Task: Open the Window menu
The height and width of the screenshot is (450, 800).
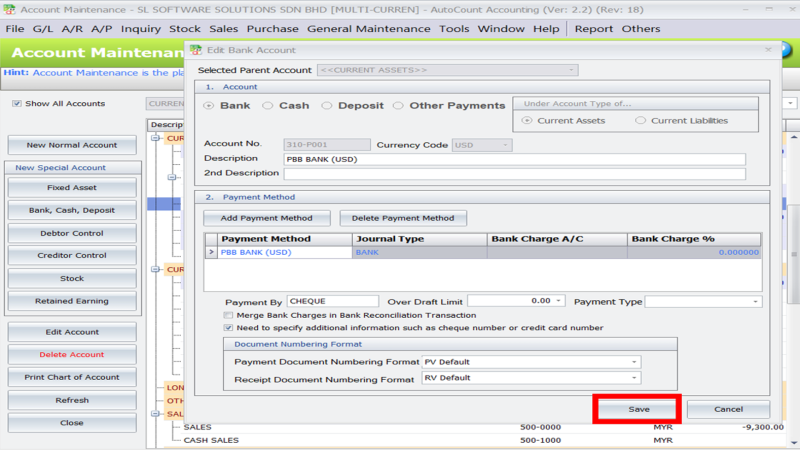Action: coord(501,29)
